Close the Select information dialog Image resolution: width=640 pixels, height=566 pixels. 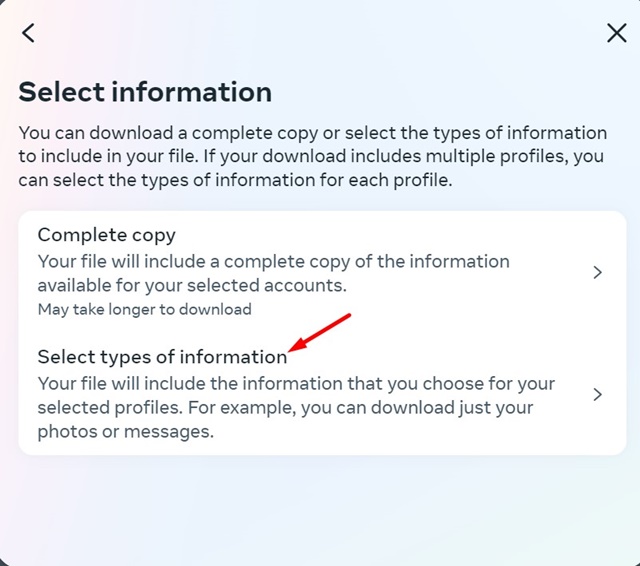[x=616, y=33]
